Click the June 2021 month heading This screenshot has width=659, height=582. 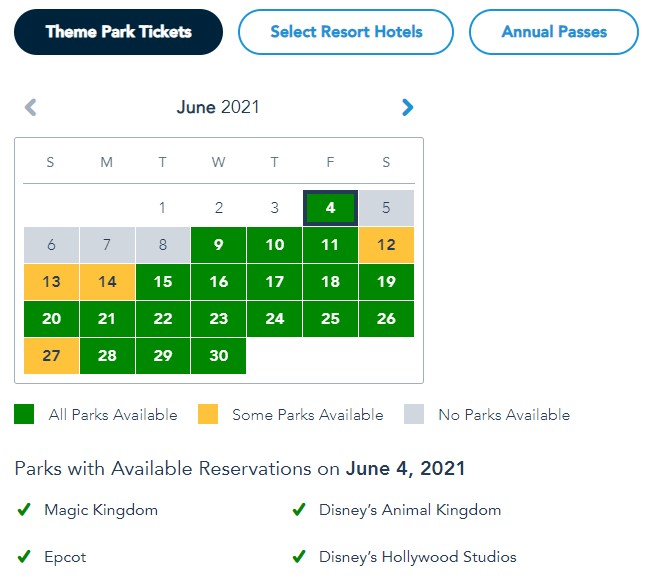(x=218, y=107)
